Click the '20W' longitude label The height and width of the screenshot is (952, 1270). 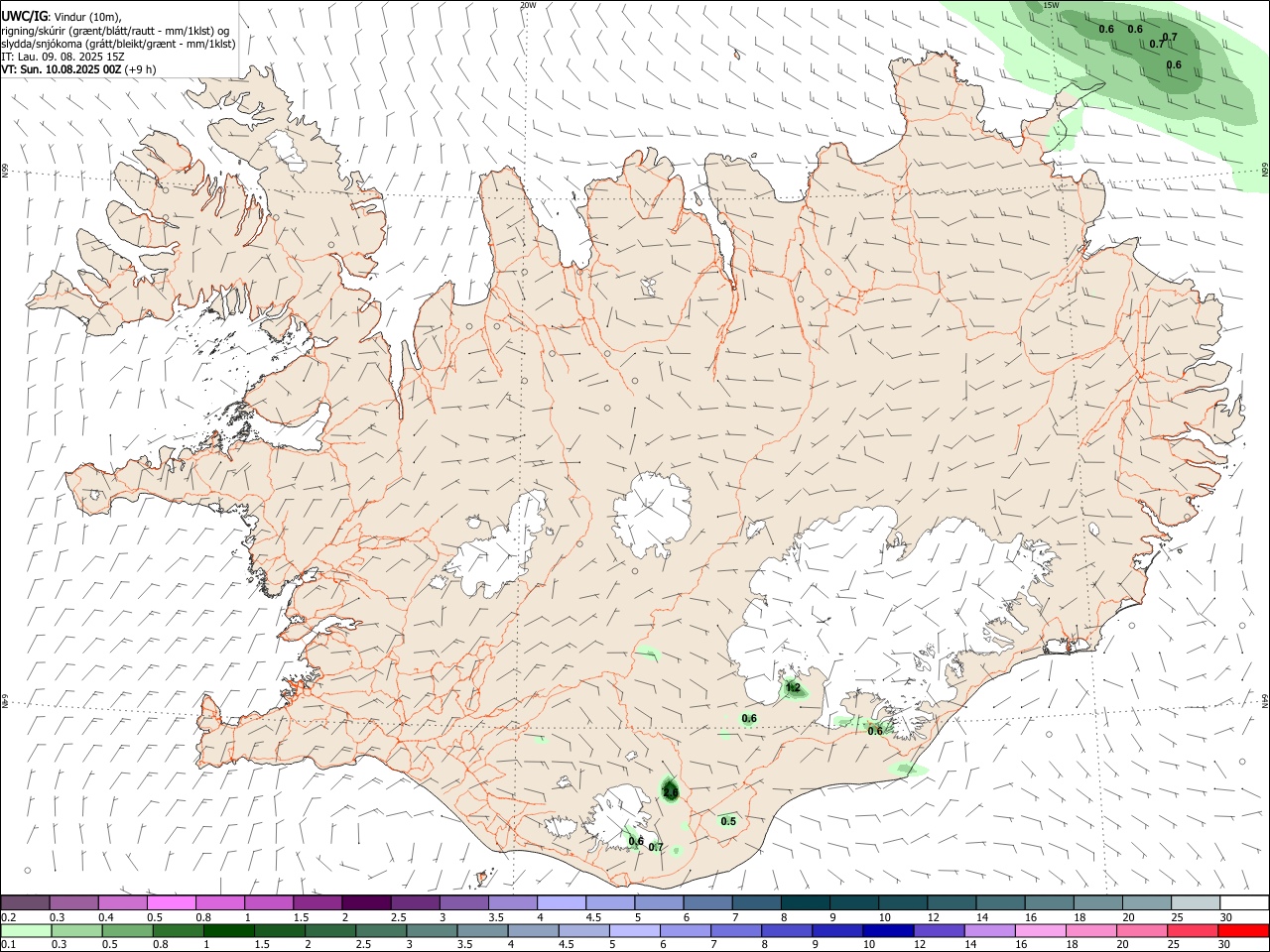pos(528,5)
